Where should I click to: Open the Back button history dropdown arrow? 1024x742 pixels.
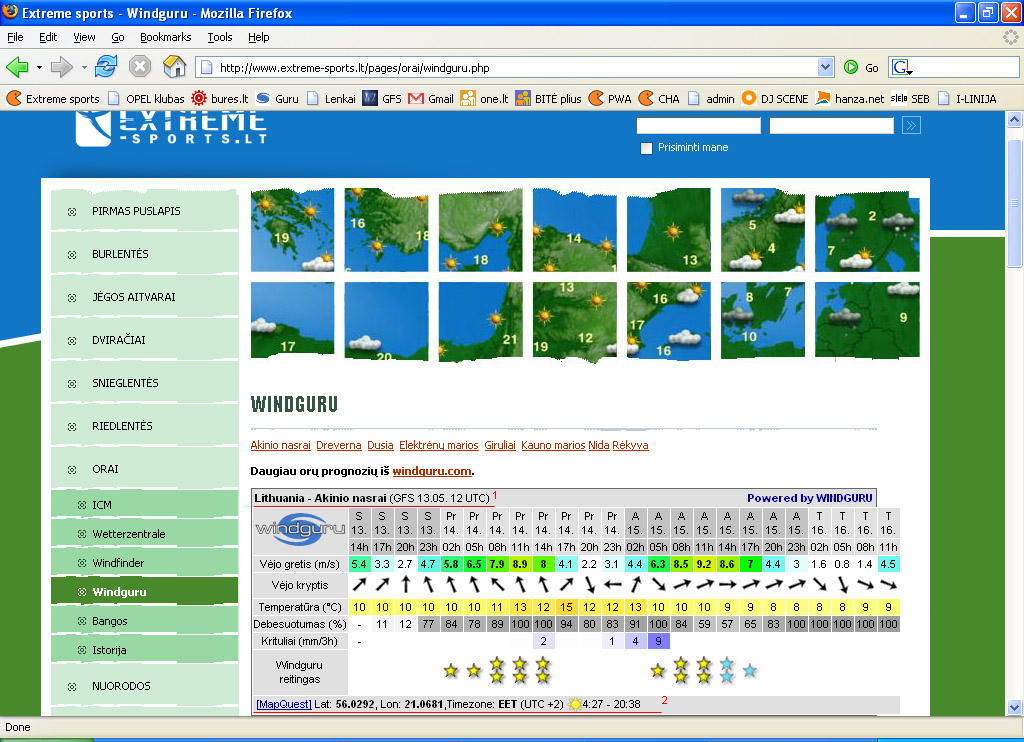pyautogui.click(x=39, y=67)
